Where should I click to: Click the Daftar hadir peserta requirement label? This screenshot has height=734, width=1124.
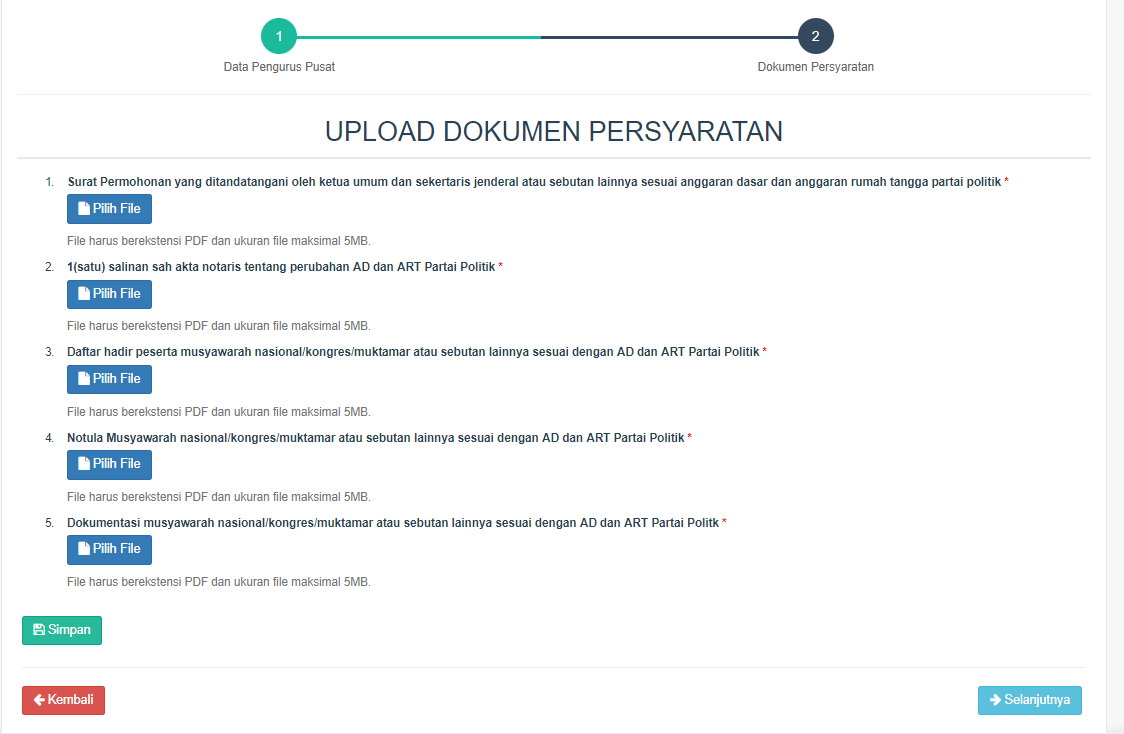[413, 352]
